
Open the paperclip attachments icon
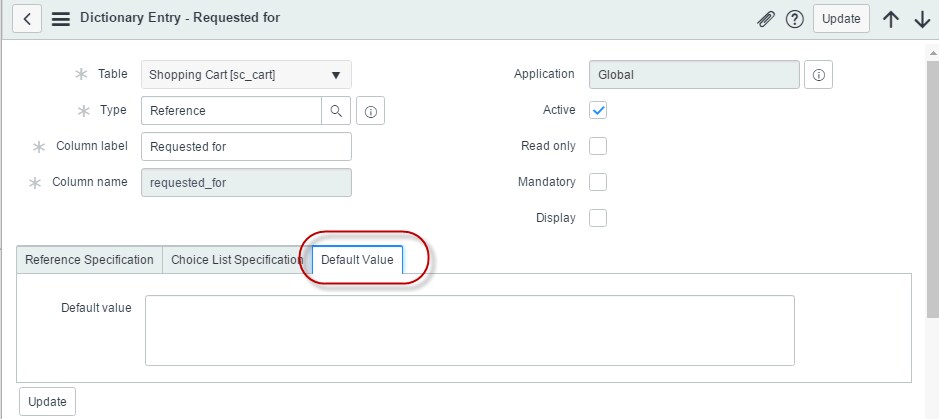(765, 20)
